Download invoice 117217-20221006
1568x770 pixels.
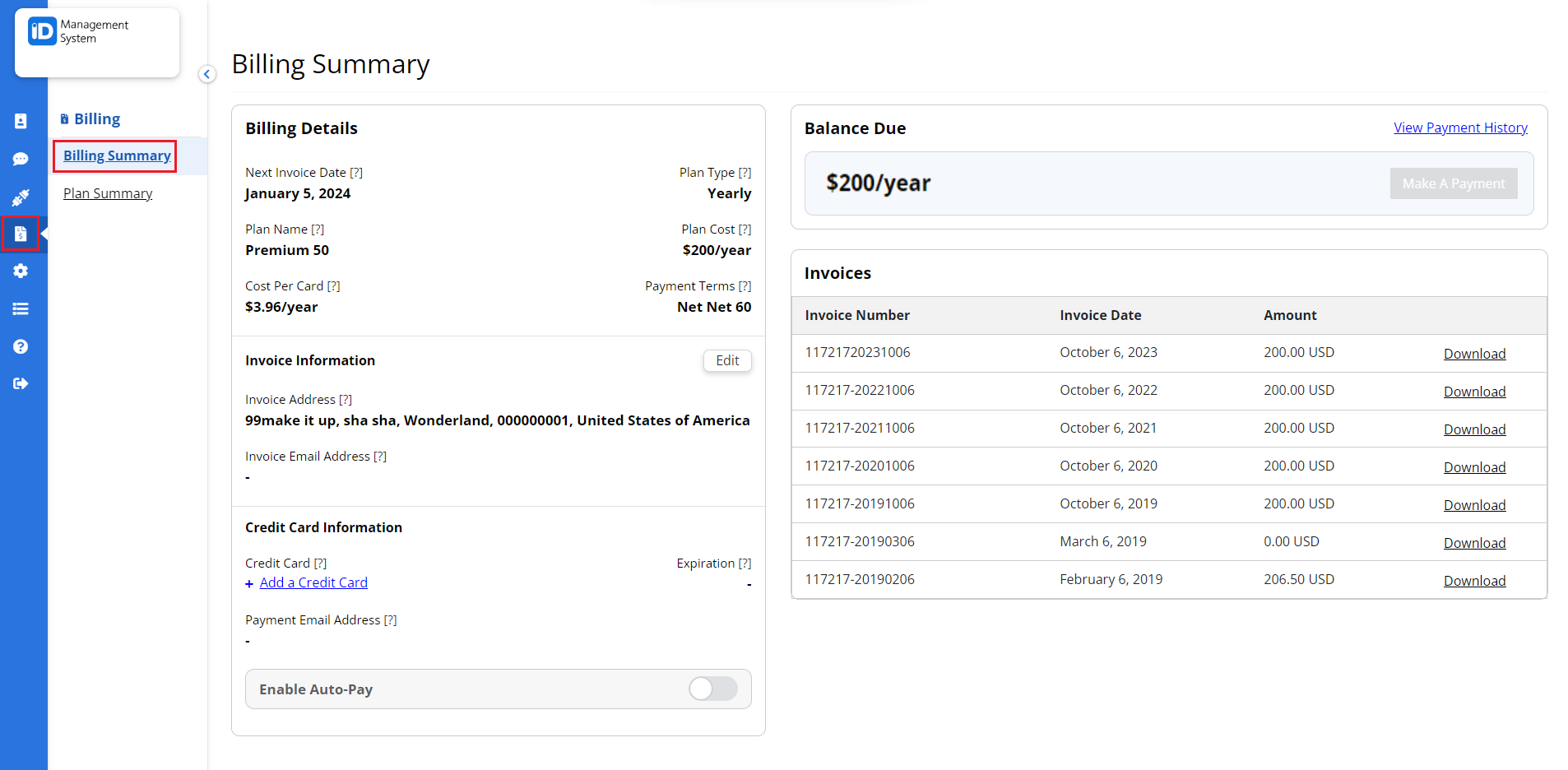click(x=1474, y=392)
